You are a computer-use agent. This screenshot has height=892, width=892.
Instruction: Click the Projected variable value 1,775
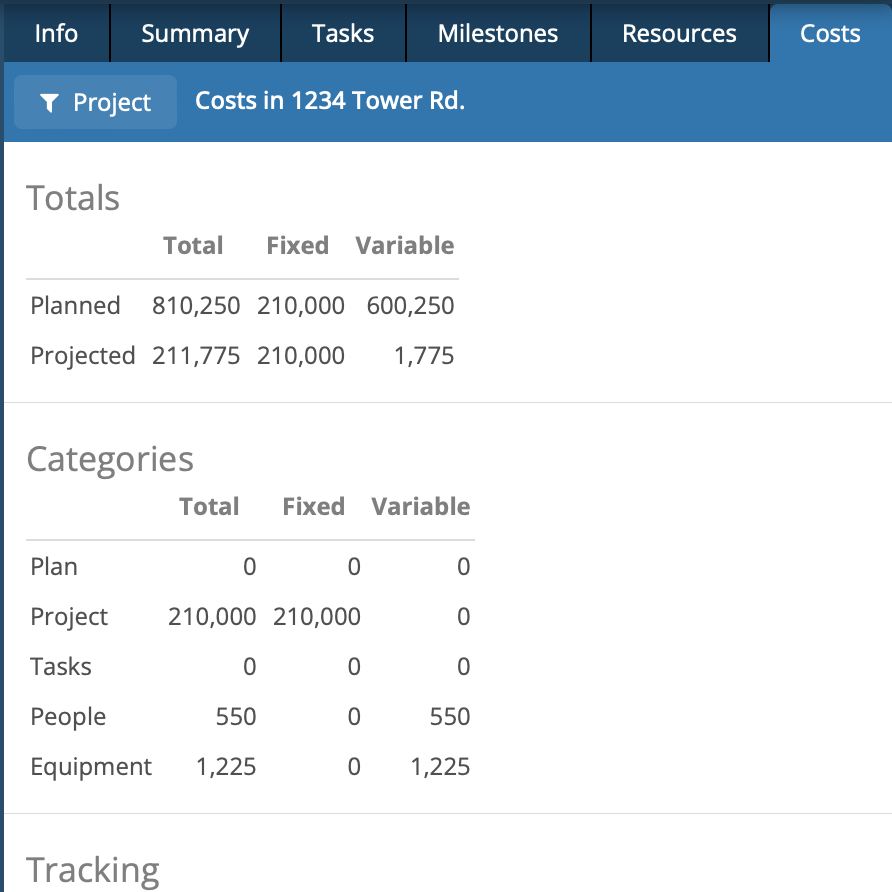(424, 355)
